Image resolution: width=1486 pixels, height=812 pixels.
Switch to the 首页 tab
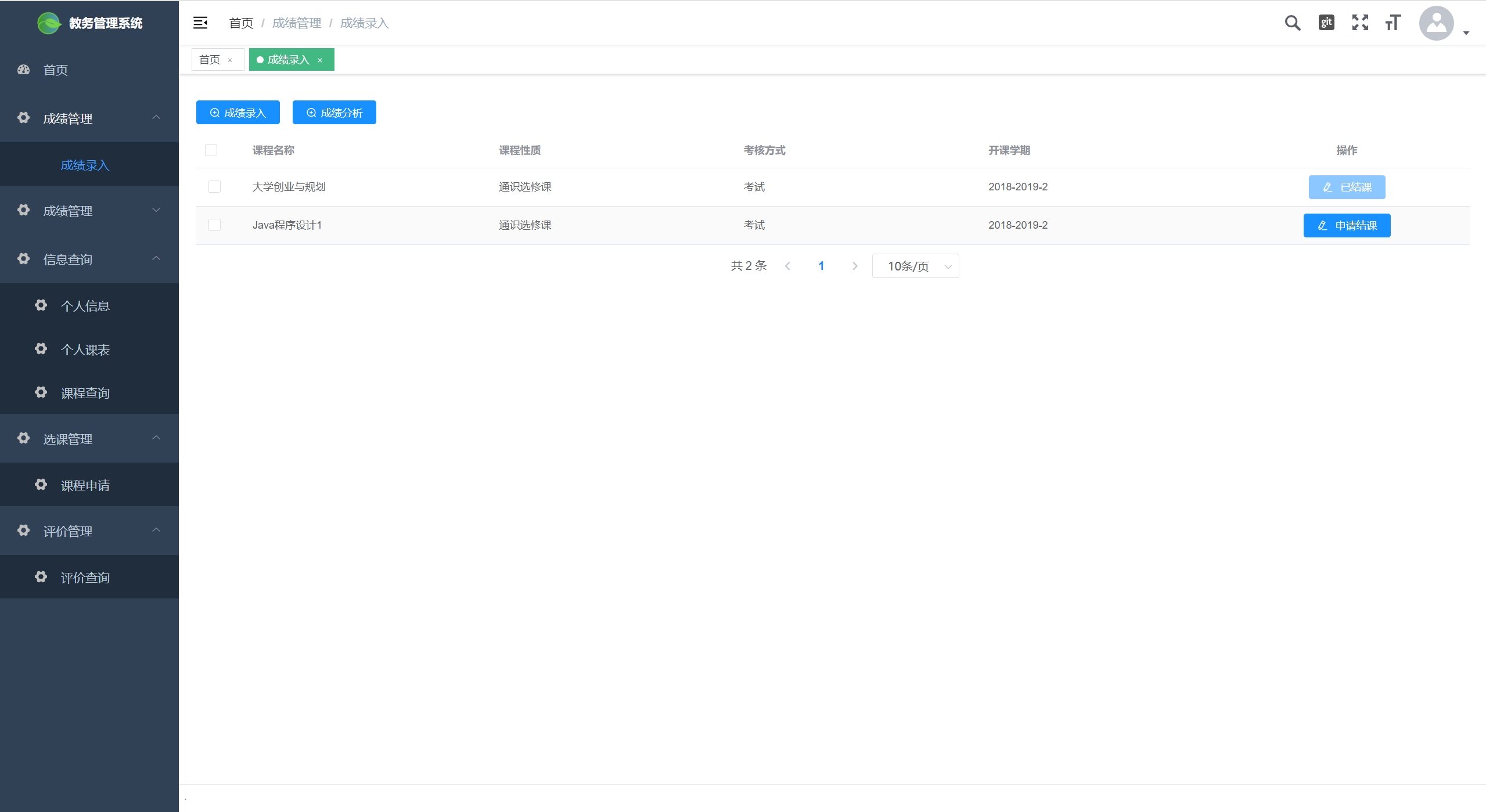point(210,60)
